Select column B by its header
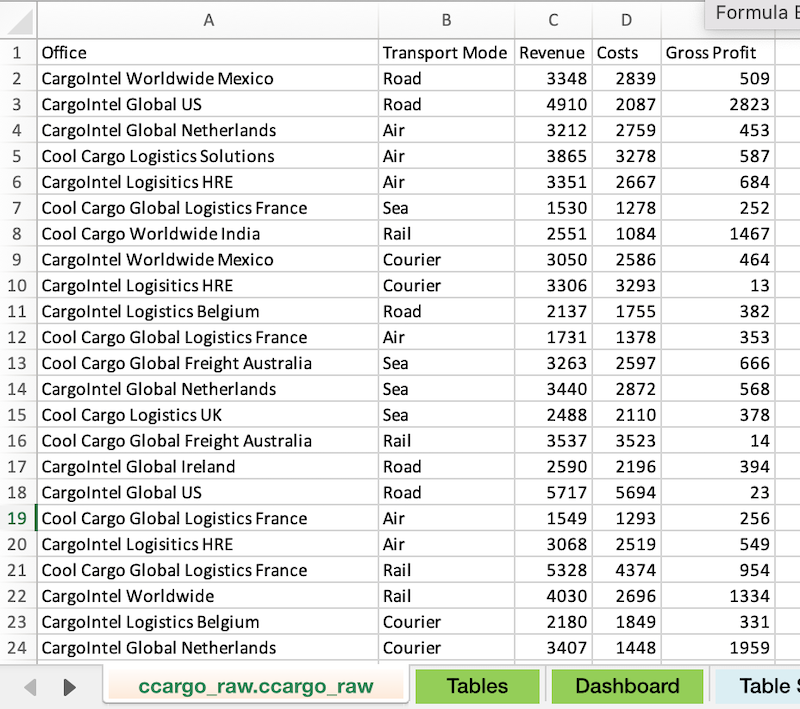This screenshot has height=709, width=800. tap(446, 20)
